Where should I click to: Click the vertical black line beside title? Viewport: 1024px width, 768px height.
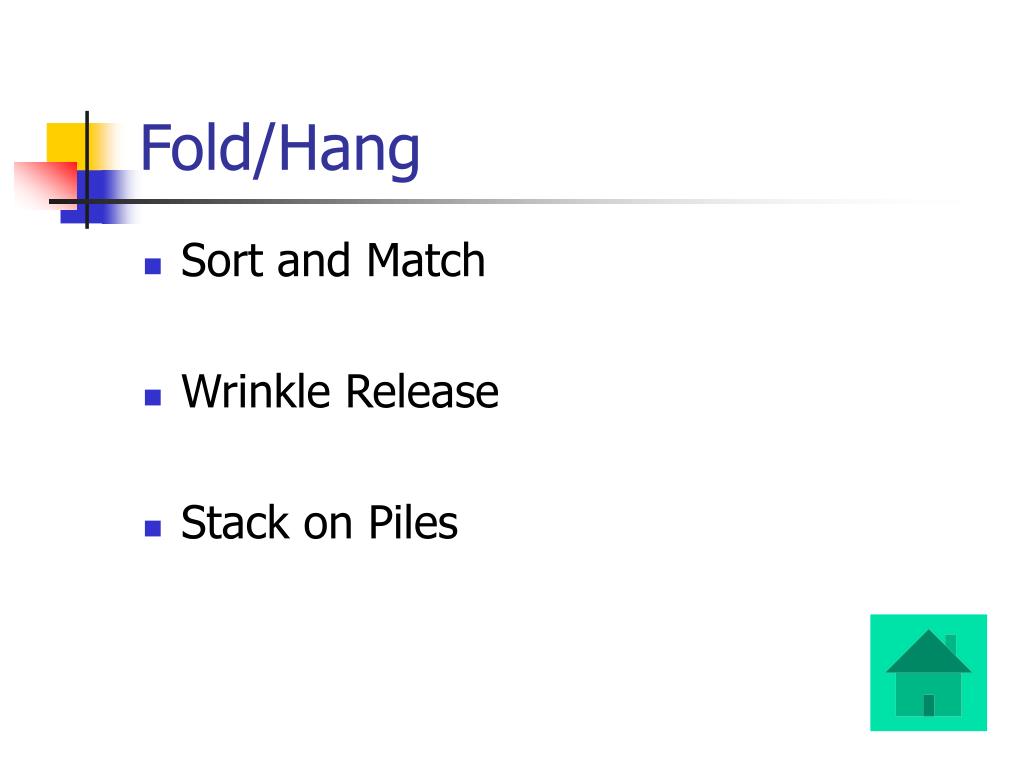pos(87,170)
